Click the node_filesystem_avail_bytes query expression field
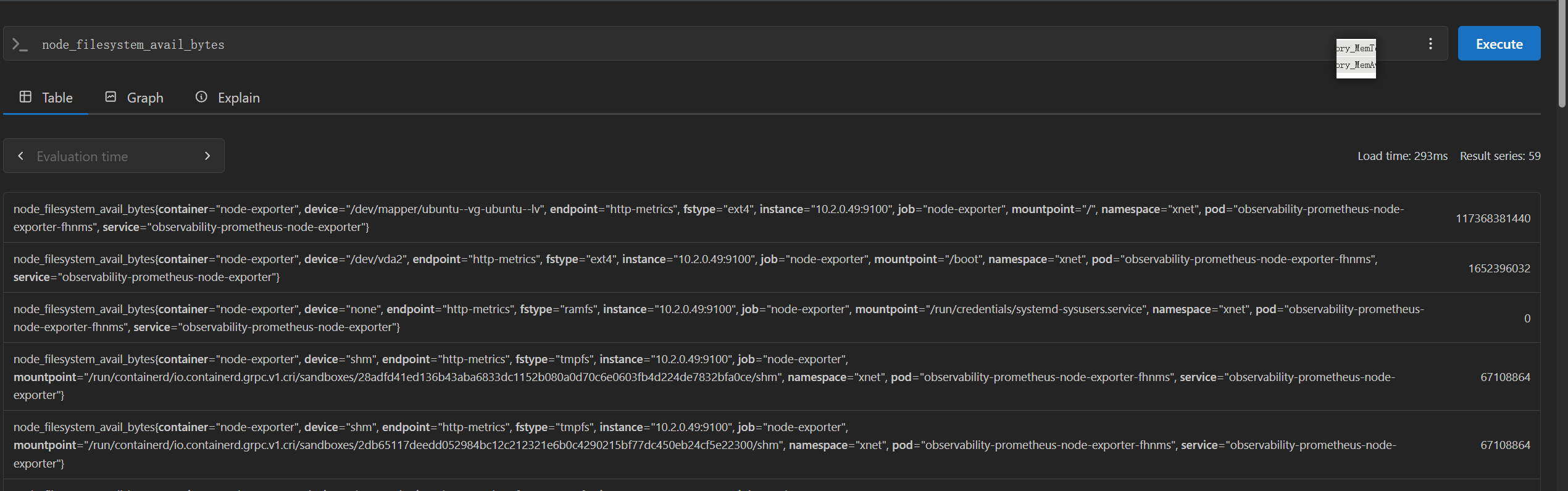1568x491 pixels. click(x=679, y=44)
